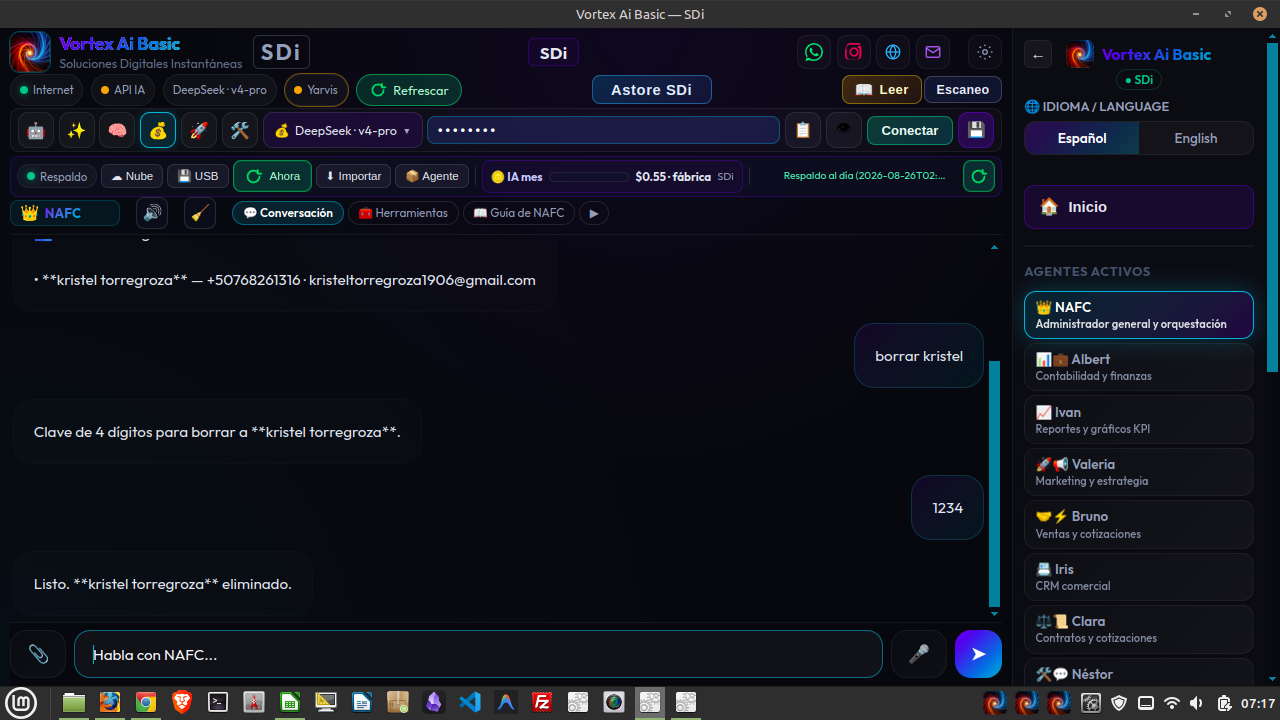Open the WhatsApp contact icon
Viewport: 1280px width, 720px height.
point(814,52)
